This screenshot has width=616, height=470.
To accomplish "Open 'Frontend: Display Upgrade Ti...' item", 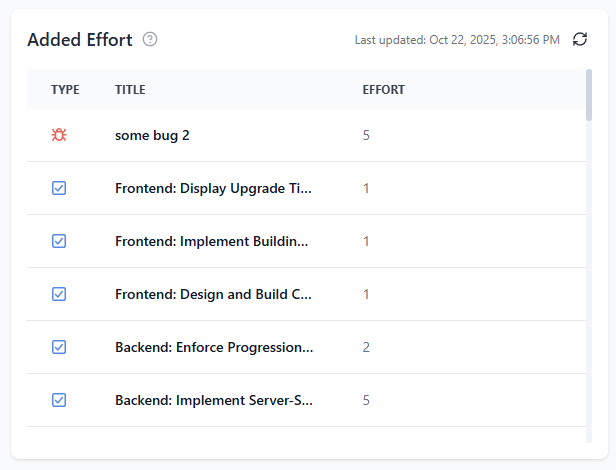I will click(x=213, y=188).
